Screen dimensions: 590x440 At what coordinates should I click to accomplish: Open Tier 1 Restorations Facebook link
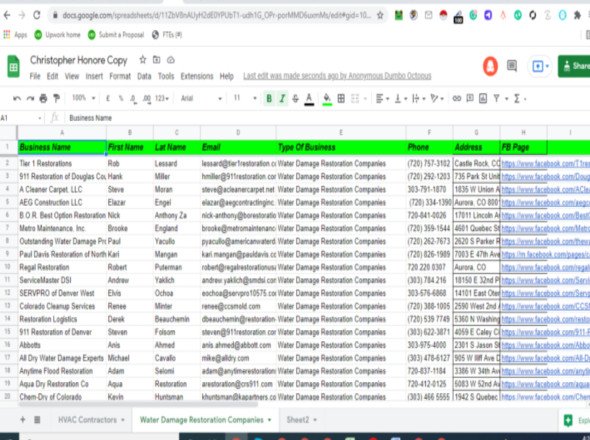point(545,164)
